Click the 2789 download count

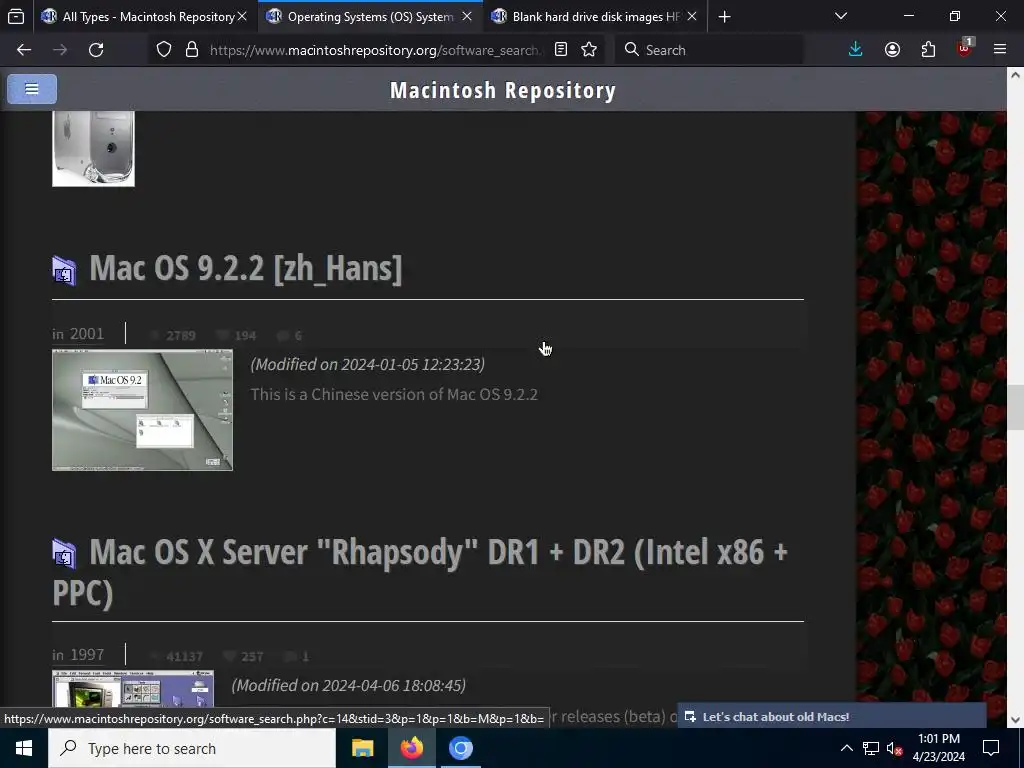(x=180, y=336)
